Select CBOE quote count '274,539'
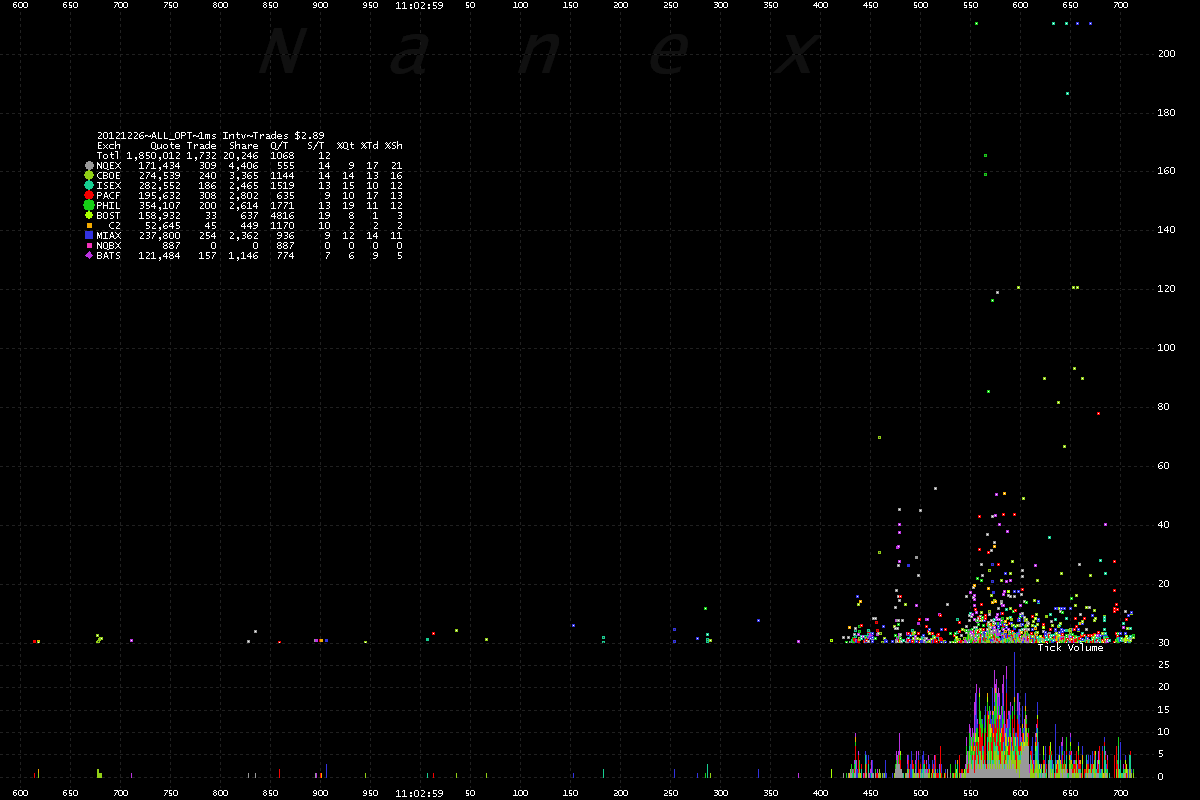The image size is (1200, 800). [159, 175]
